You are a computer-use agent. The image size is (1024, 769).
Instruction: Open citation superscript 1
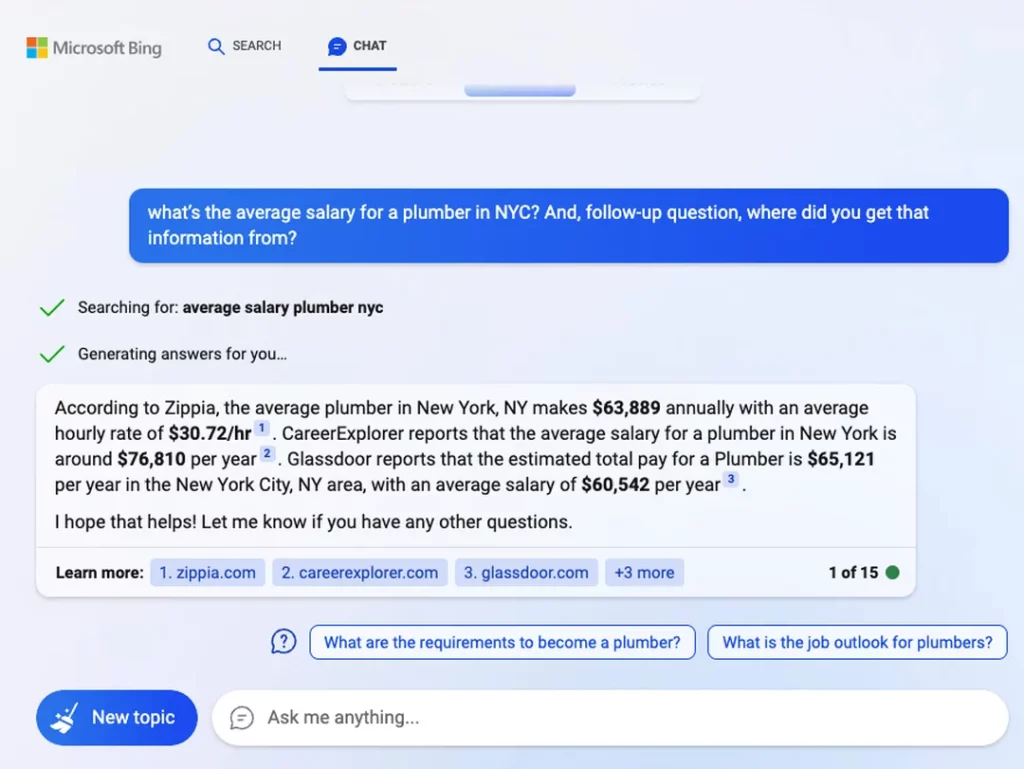pyautogui.click(x=261, y=428)
